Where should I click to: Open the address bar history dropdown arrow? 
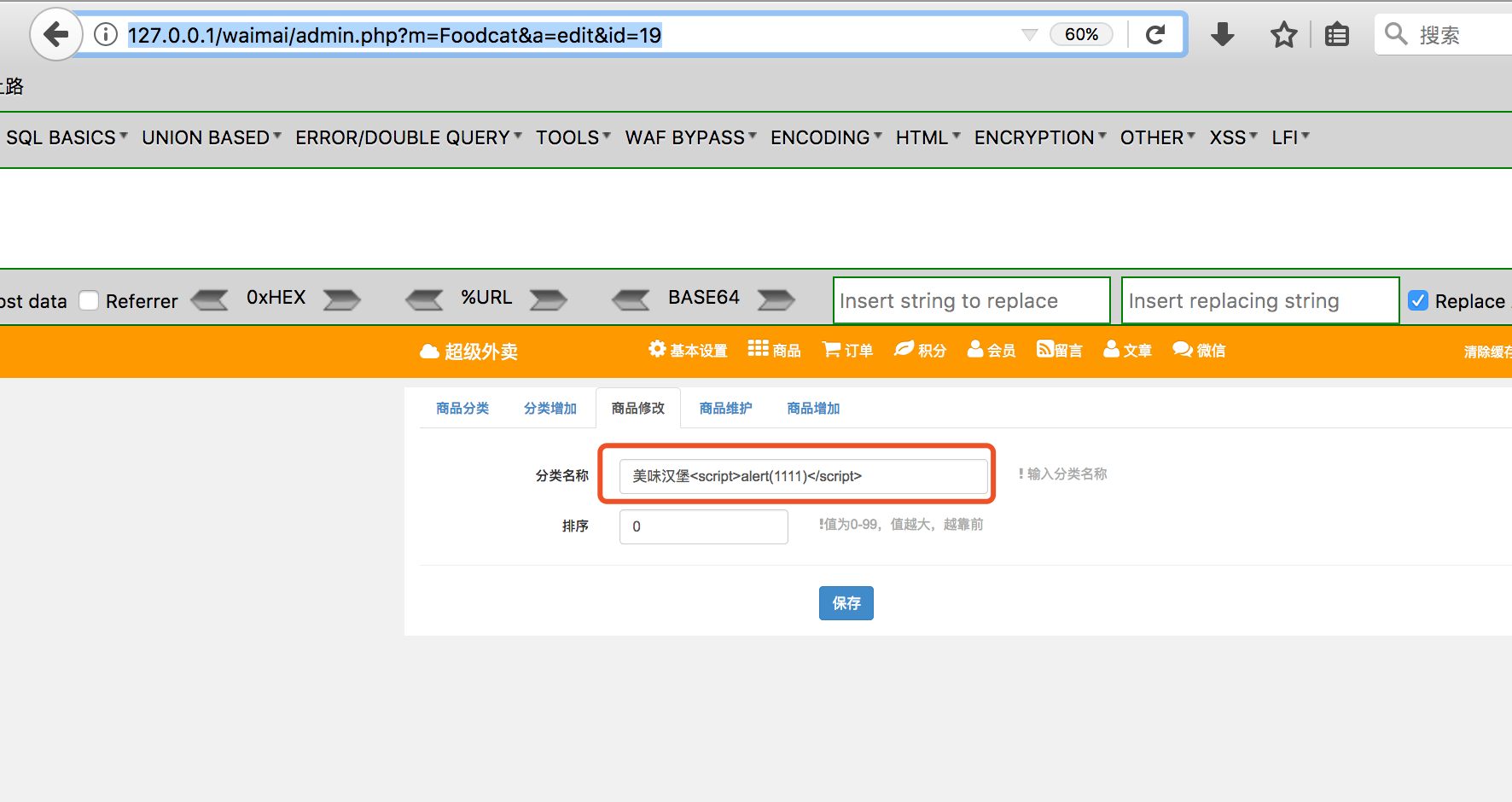pos(1030,35)
